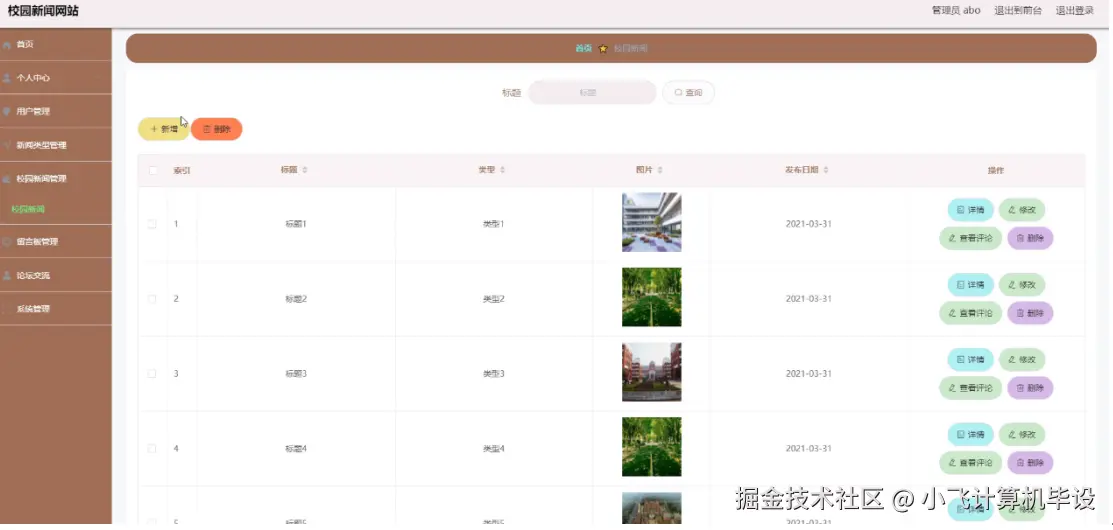Open 首页 in the left sidebar

point(55,44)
